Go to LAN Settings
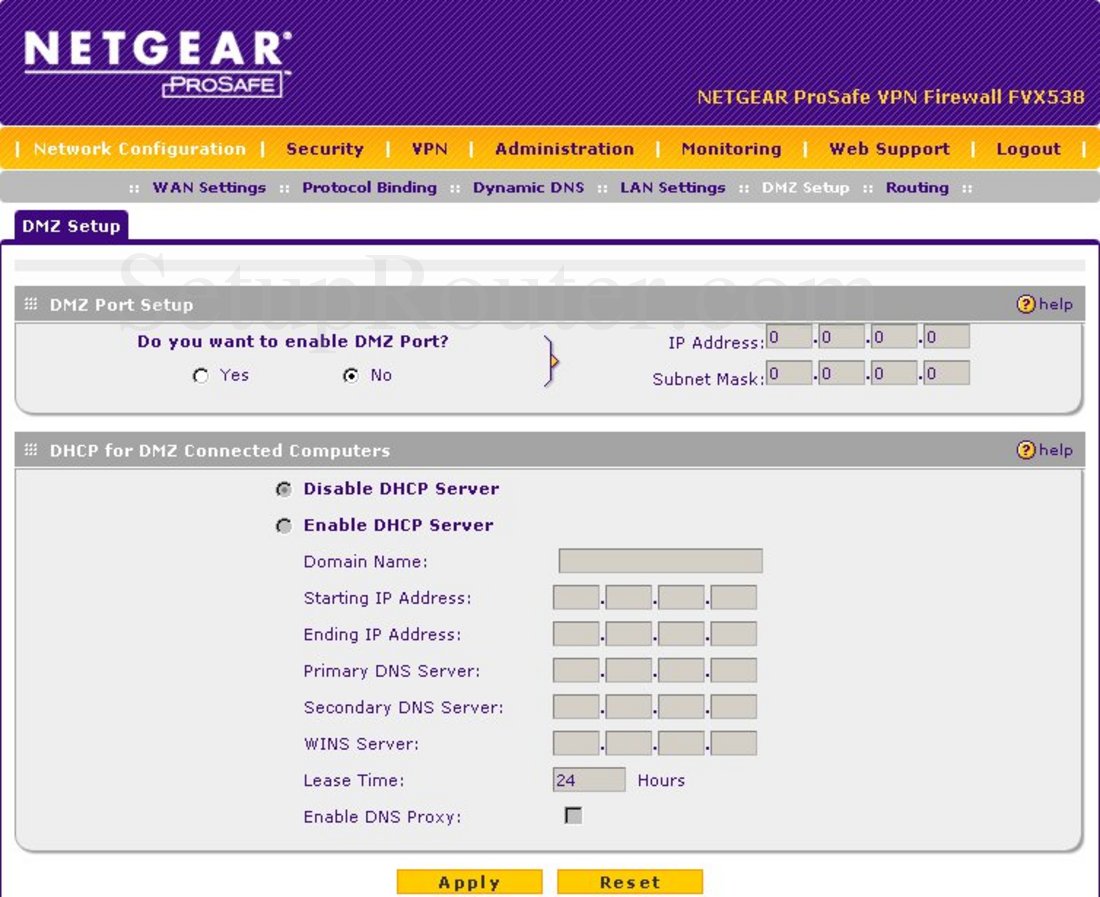 click(672, 187)
